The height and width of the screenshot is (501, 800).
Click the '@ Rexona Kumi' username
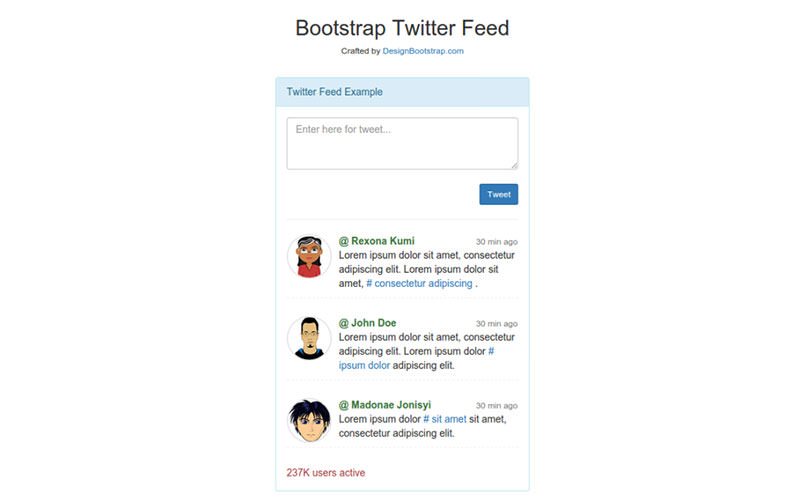[x=377, y=241]
